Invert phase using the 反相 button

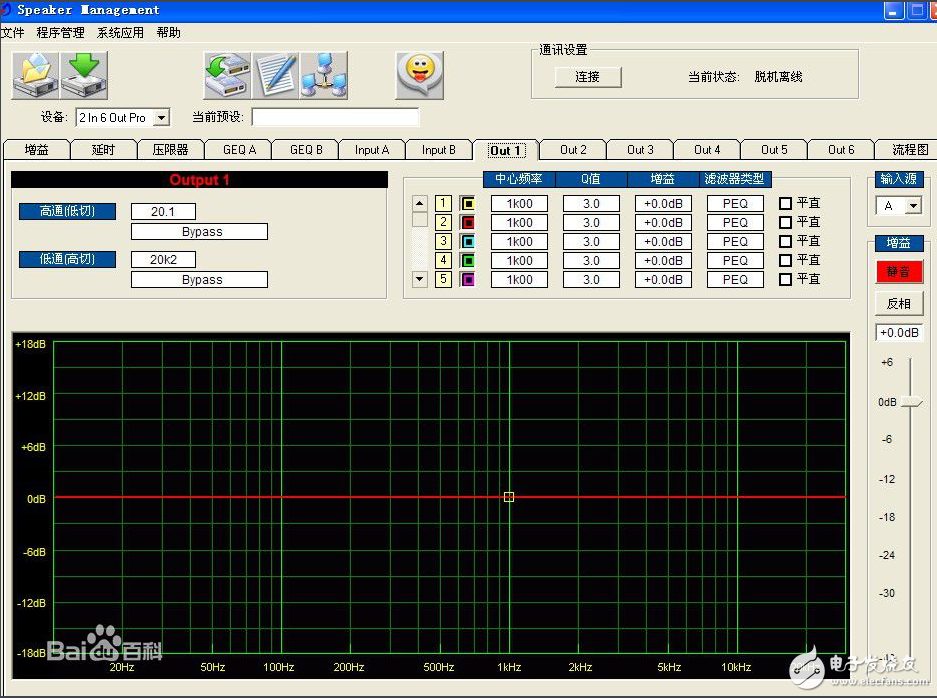pyautogui.click(x=897, y=302)
